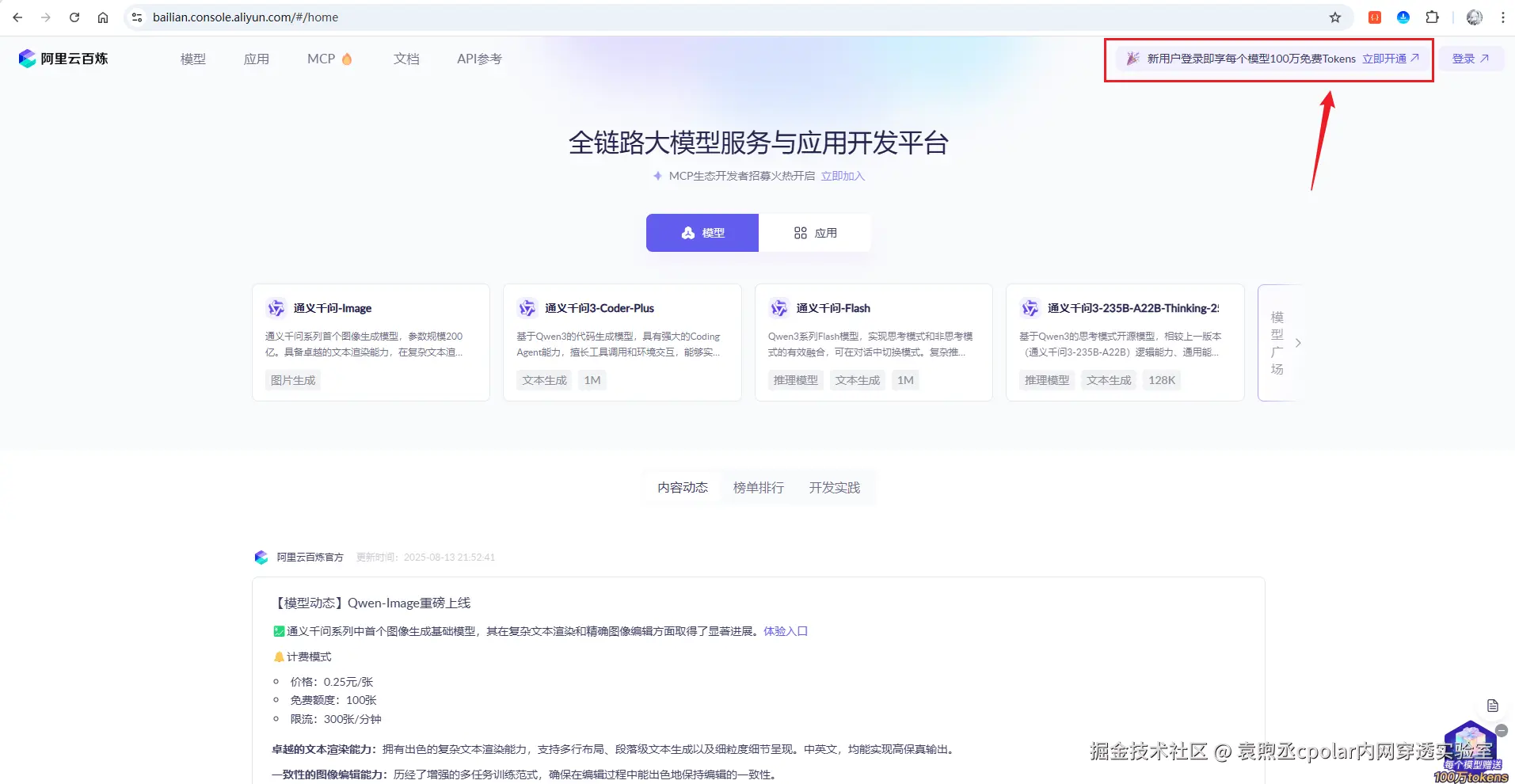Click the document icon at right edge
The height and width of the screenshot is (784, 1515).
click(1493, 706)
